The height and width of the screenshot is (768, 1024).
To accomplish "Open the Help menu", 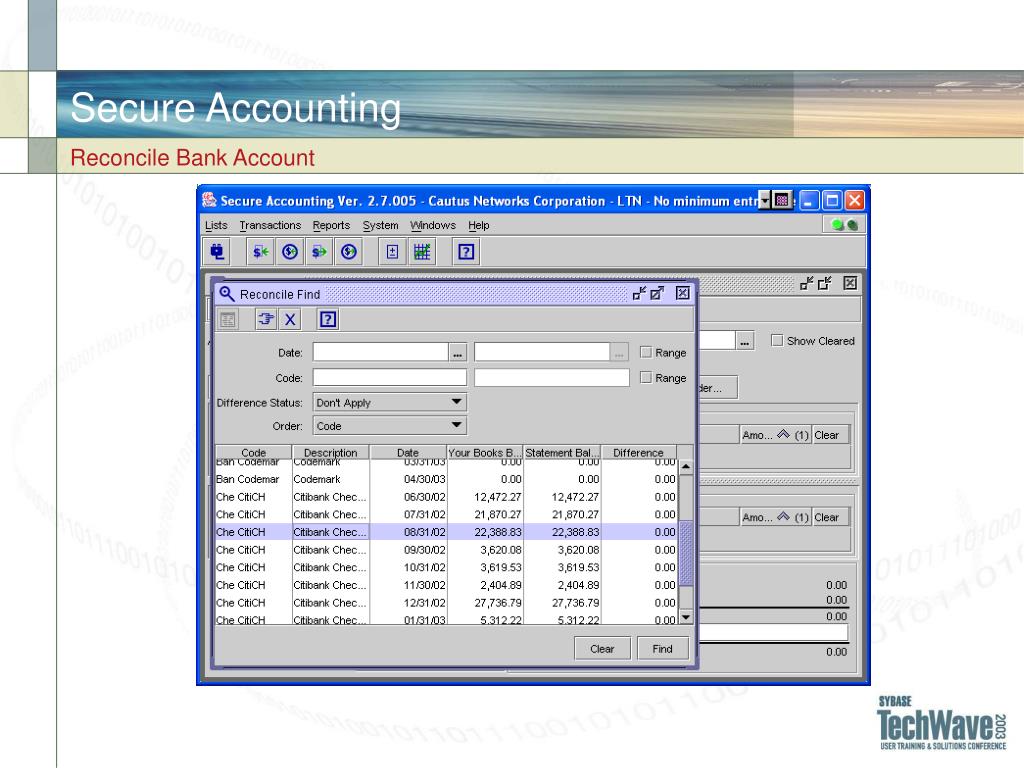I will tap(479, 225).
